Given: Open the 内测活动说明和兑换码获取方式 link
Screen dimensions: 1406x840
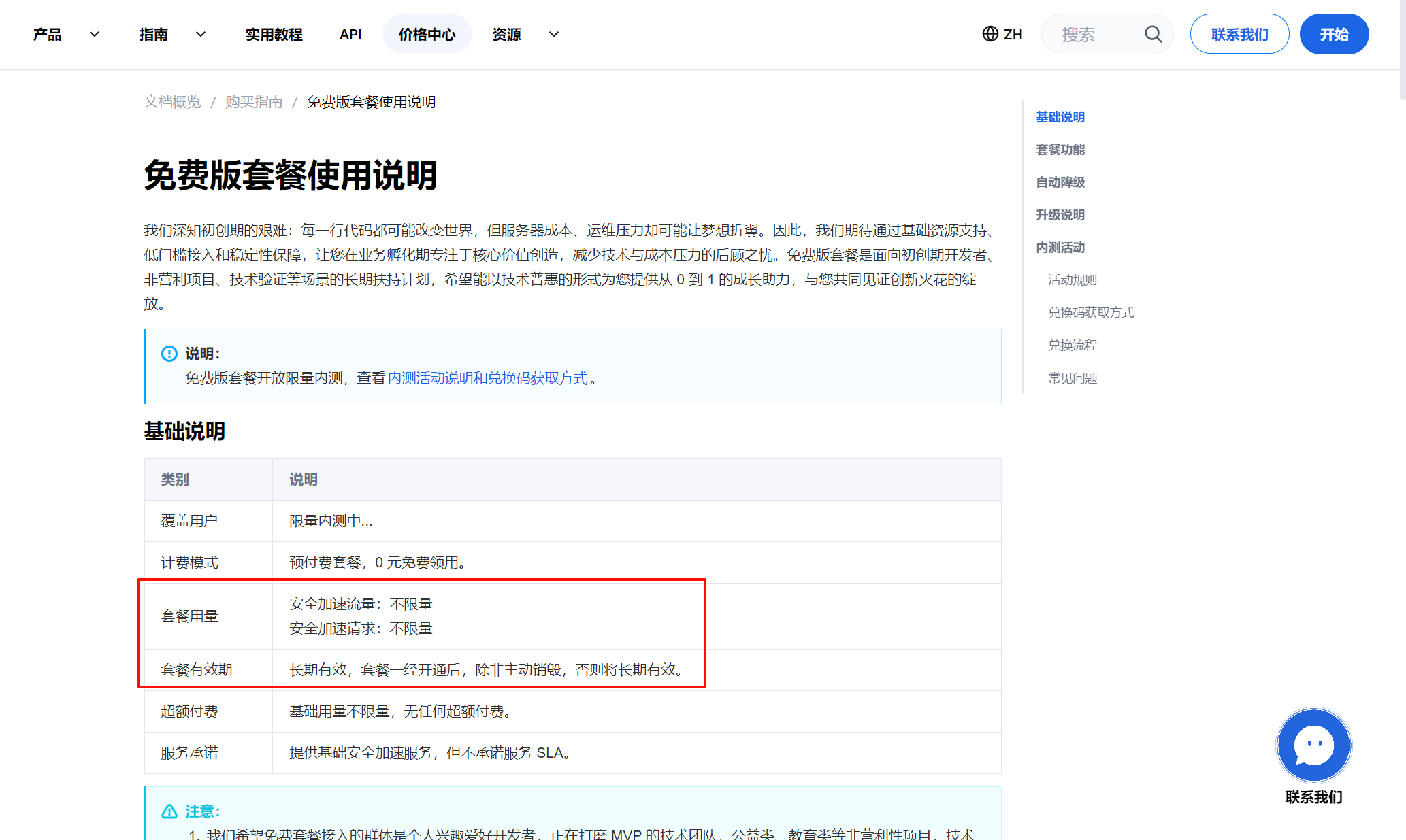Looking at the screenshot, I should [x=488, y=378].
